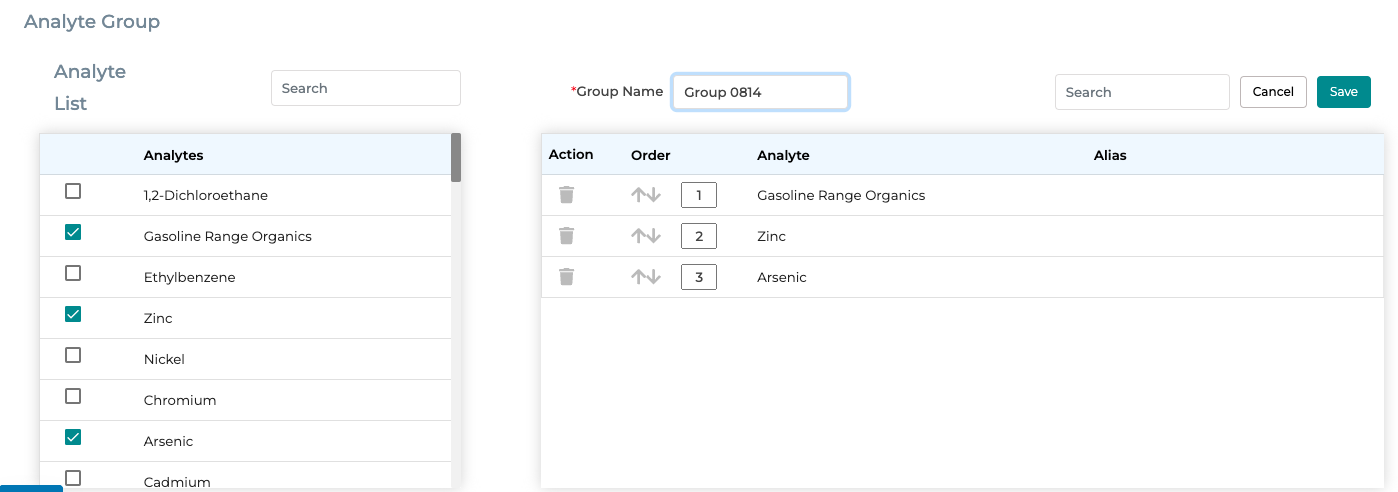Click trash icon for Zinc row
The height and width of the screenshot is (492, 1398).
566,236
